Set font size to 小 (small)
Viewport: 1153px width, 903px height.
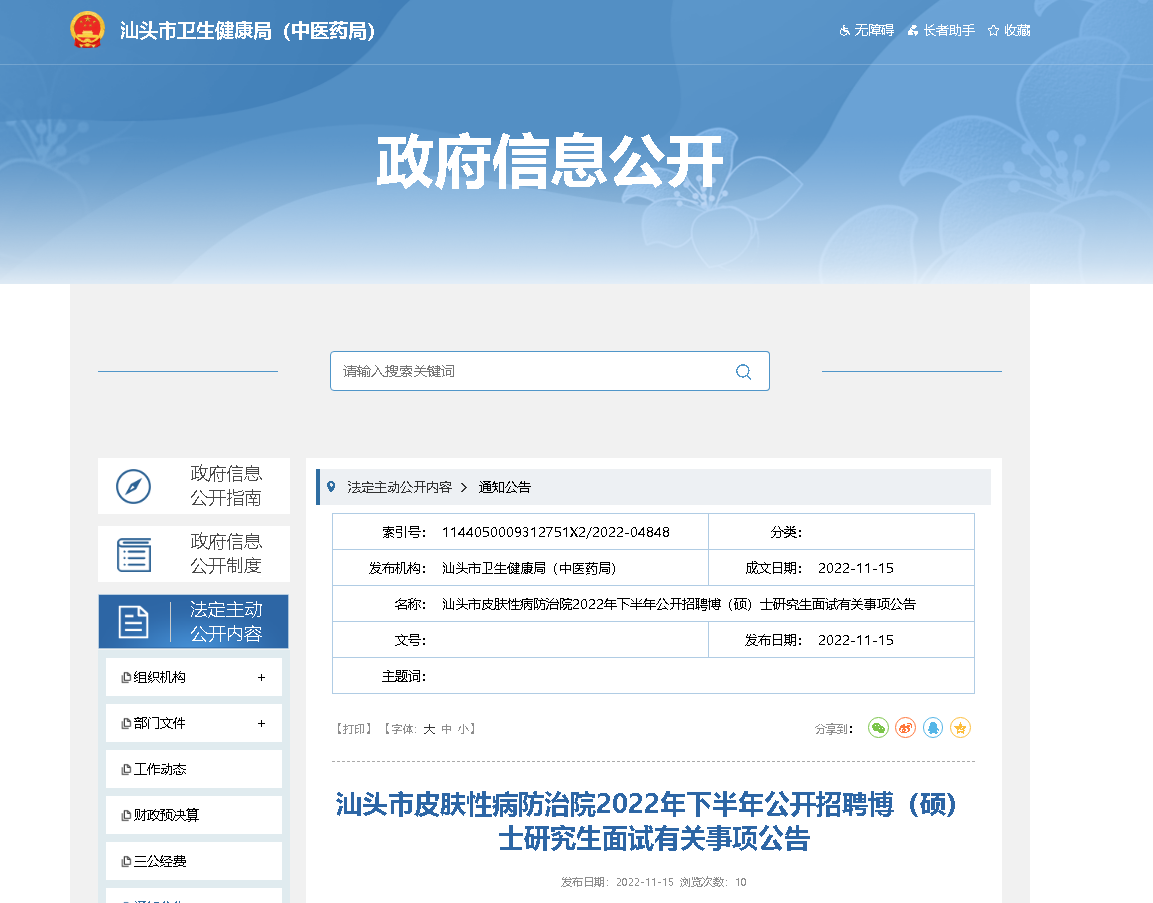point(464,729)
